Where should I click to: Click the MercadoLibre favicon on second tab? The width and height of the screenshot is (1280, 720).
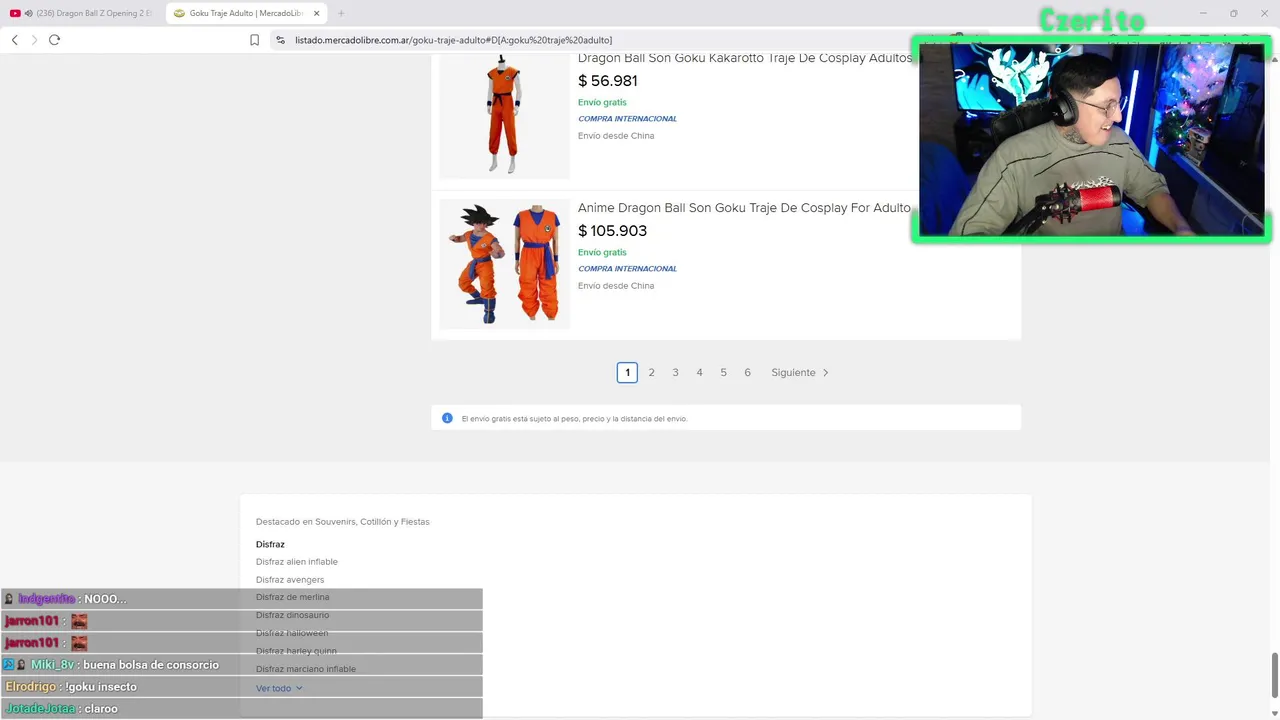click(179, 13)
